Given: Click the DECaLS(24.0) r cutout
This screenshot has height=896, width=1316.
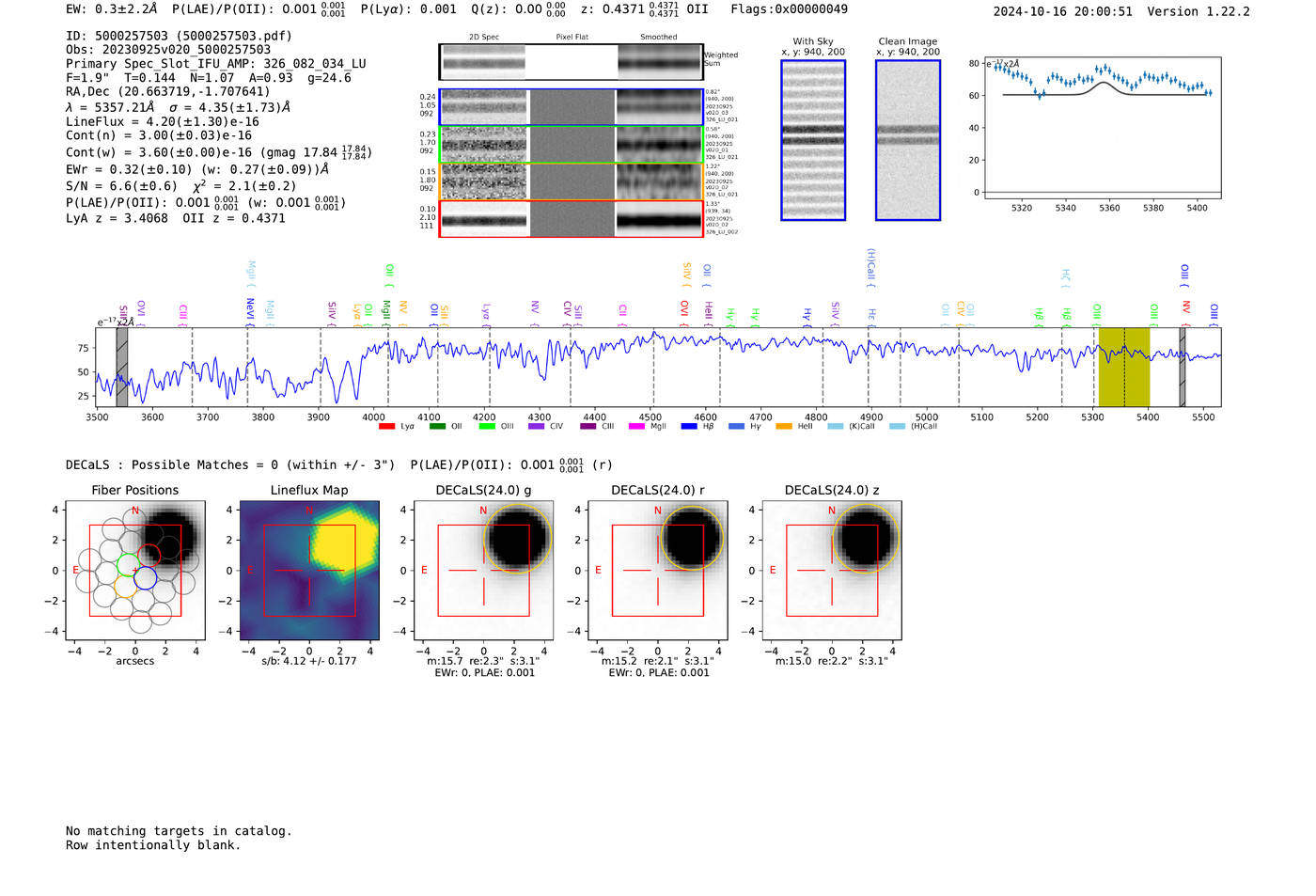Looking at the screenshot, I should (658, 571).
